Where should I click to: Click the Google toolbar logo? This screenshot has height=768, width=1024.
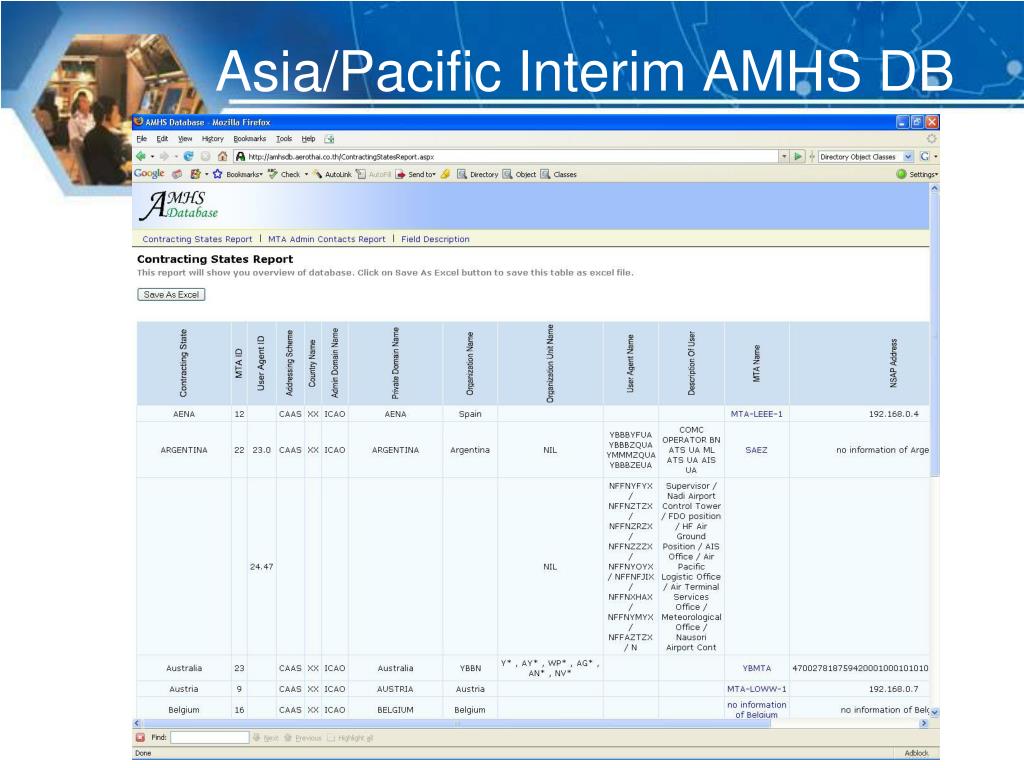[149, 174]
